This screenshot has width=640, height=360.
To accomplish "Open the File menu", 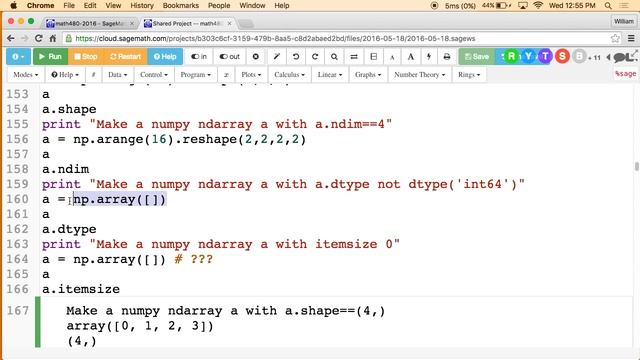I will point(69,5).
